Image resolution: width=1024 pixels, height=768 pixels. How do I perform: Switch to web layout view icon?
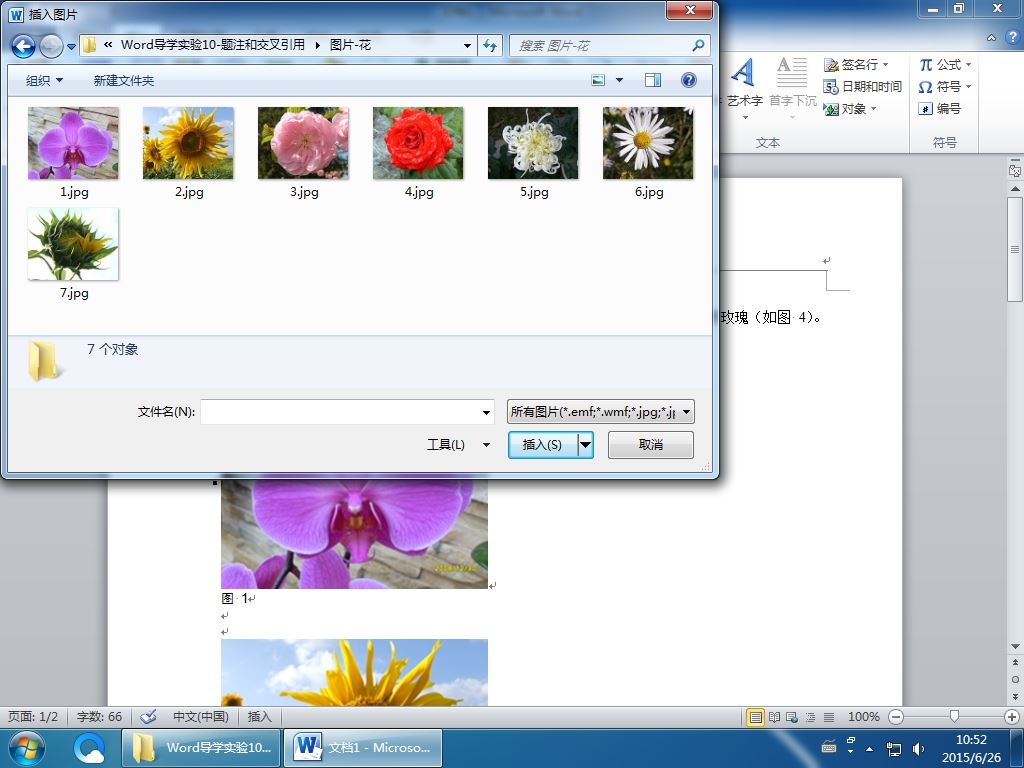[x=792, y=717]
